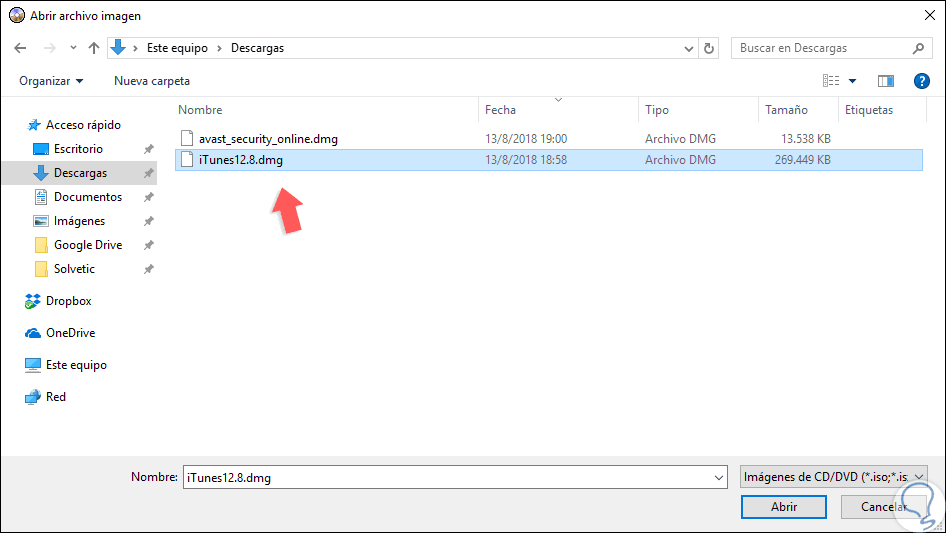Select avast_security_online.dmg file
Viewport: 946px width, 533px height.
pos(268,139)
